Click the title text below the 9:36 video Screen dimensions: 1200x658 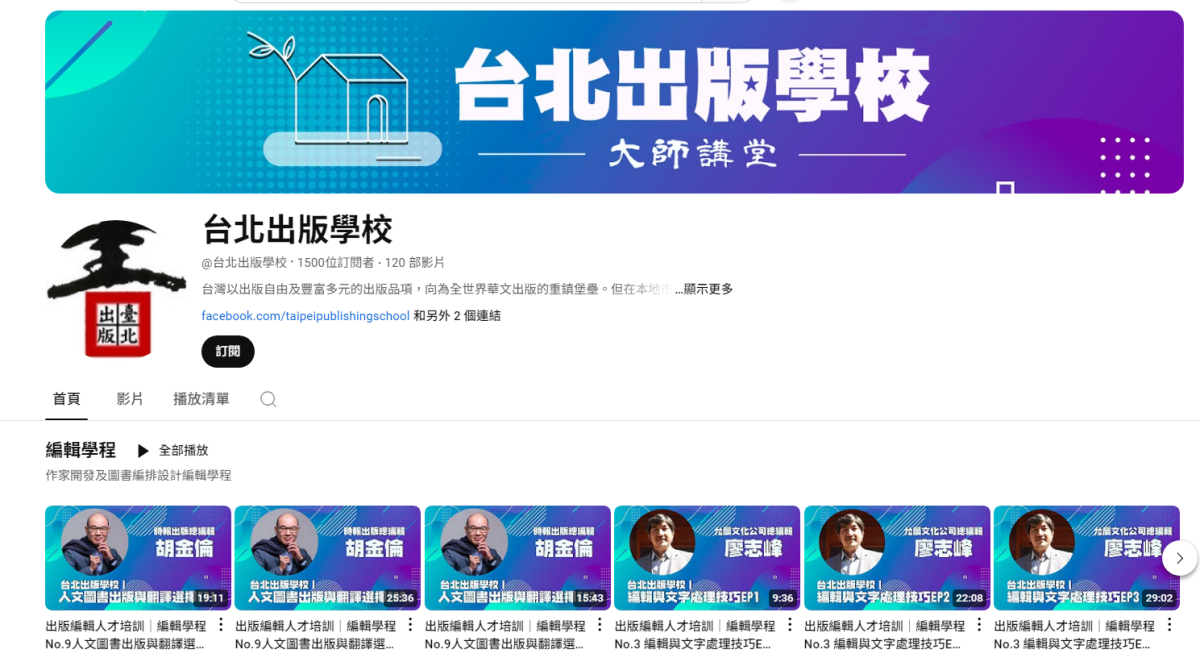(695, 635)
